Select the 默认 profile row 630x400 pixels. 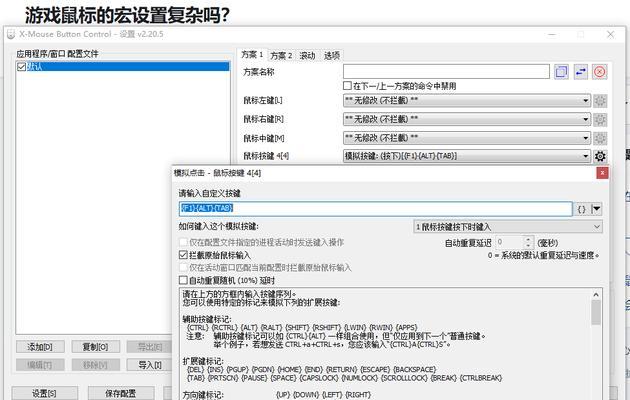pyautogui.click(x=123, y=67)
